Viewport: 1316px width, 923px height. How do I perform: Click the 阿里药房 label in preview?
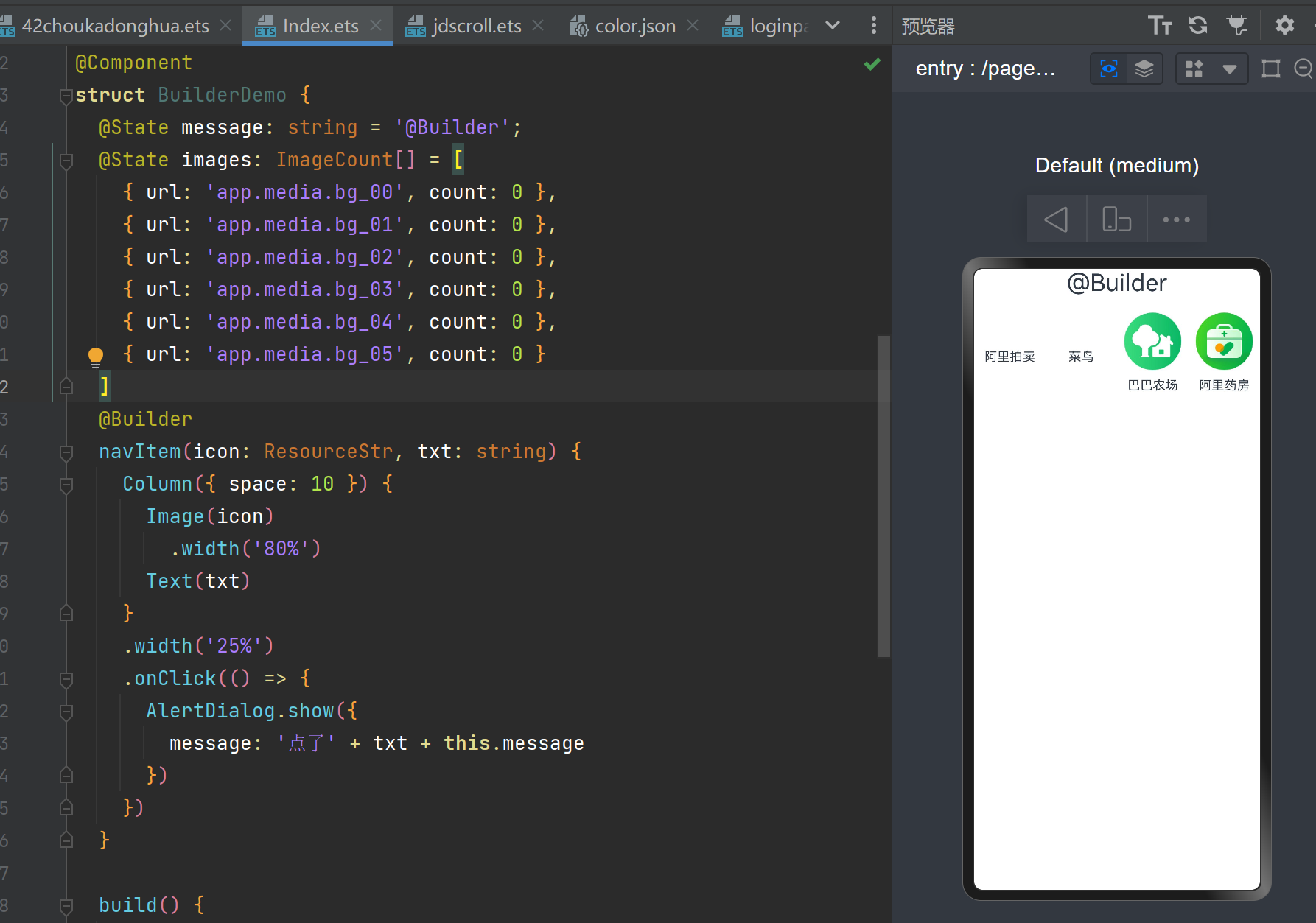pyautogui.click(x=1224, y=385)
